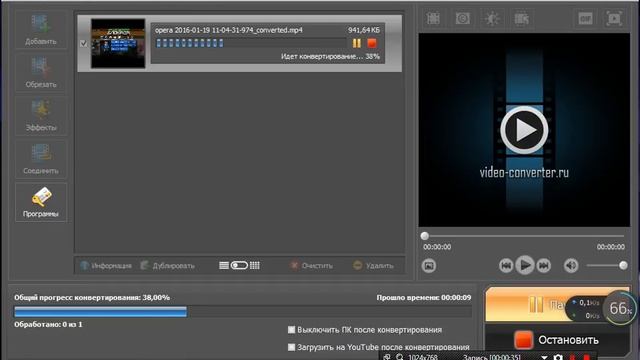
Task: Enable Загрузить на YouTube после конвертирования checkbox
Action: click(291, 347)
